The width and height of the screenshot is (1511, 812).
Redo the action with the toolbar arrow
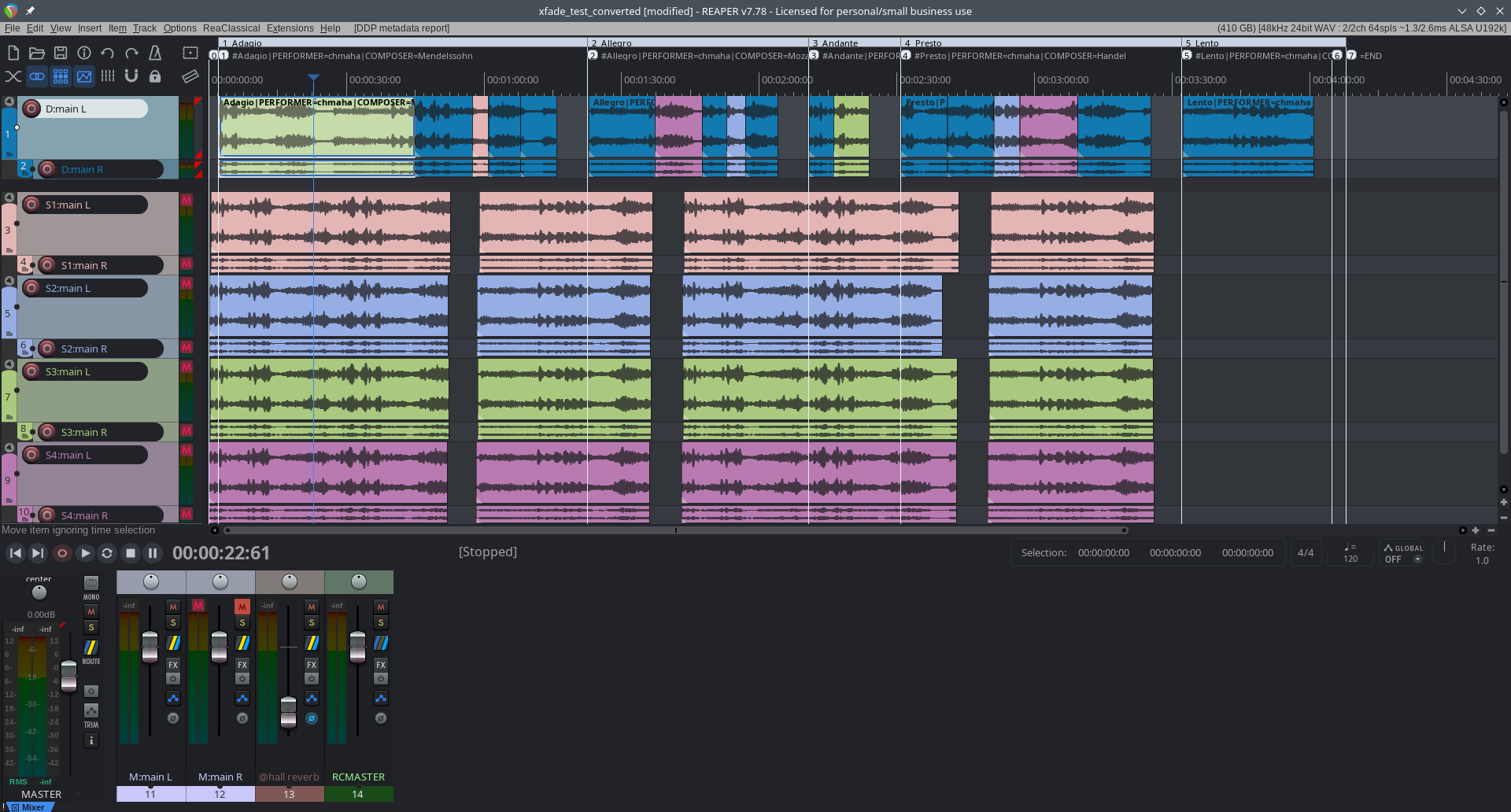tap(131, 53)
